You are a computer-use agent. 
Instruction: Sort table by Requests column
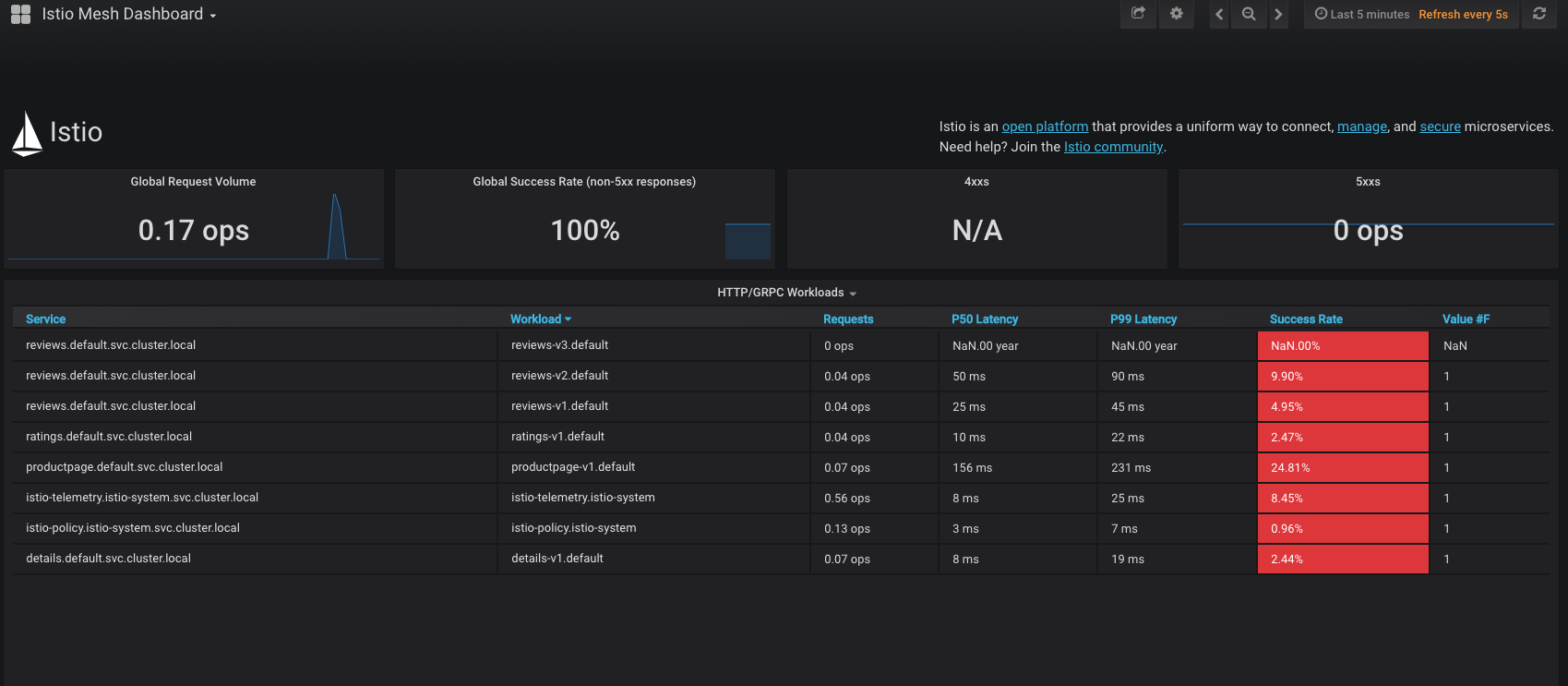click(848, 319)
